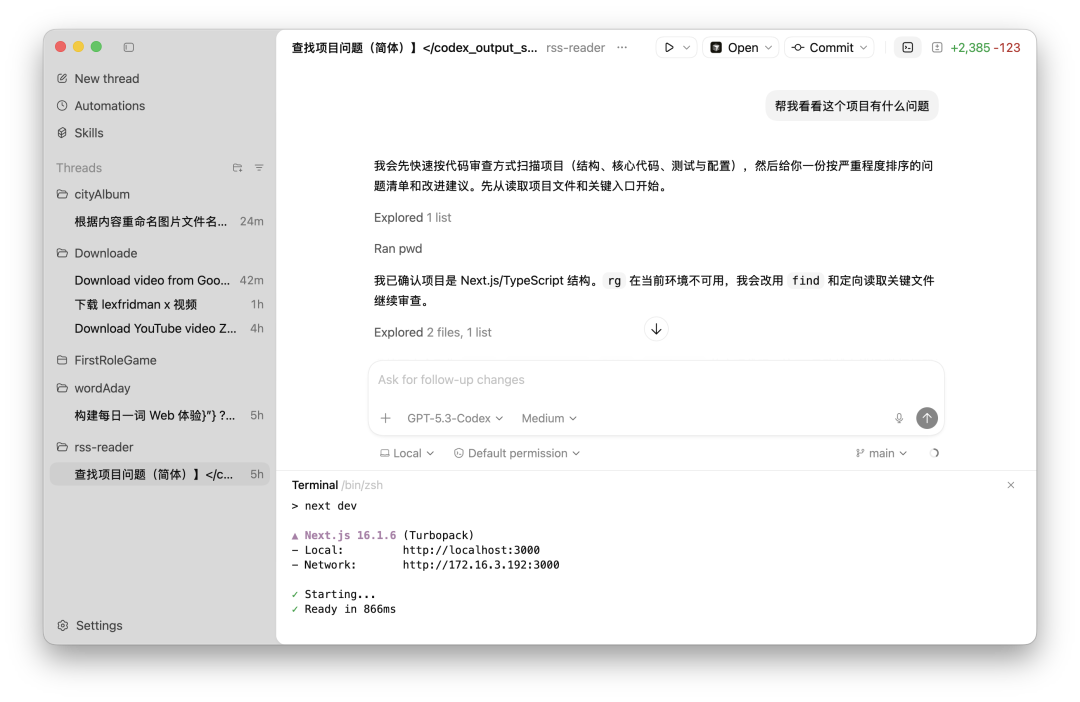1080x702 pixels.
Task: Change the Medium reasoning effort
Action: tap(548, 418)
